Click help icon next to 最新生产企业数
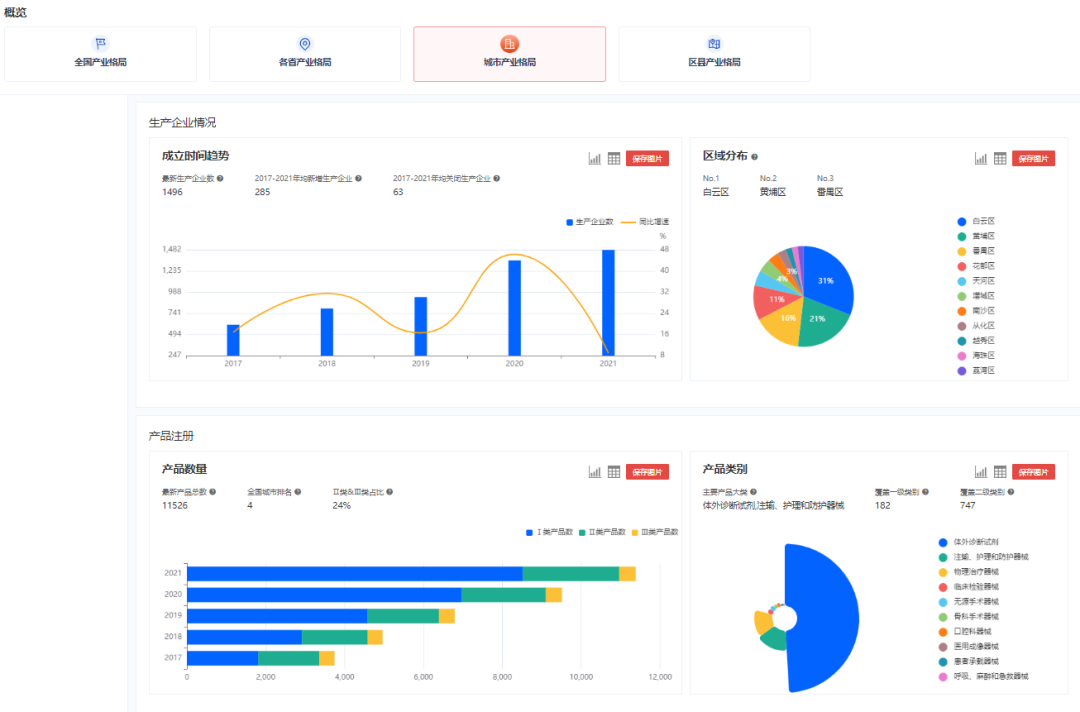This screenshot has height=712, width=1080. point(220,179)
